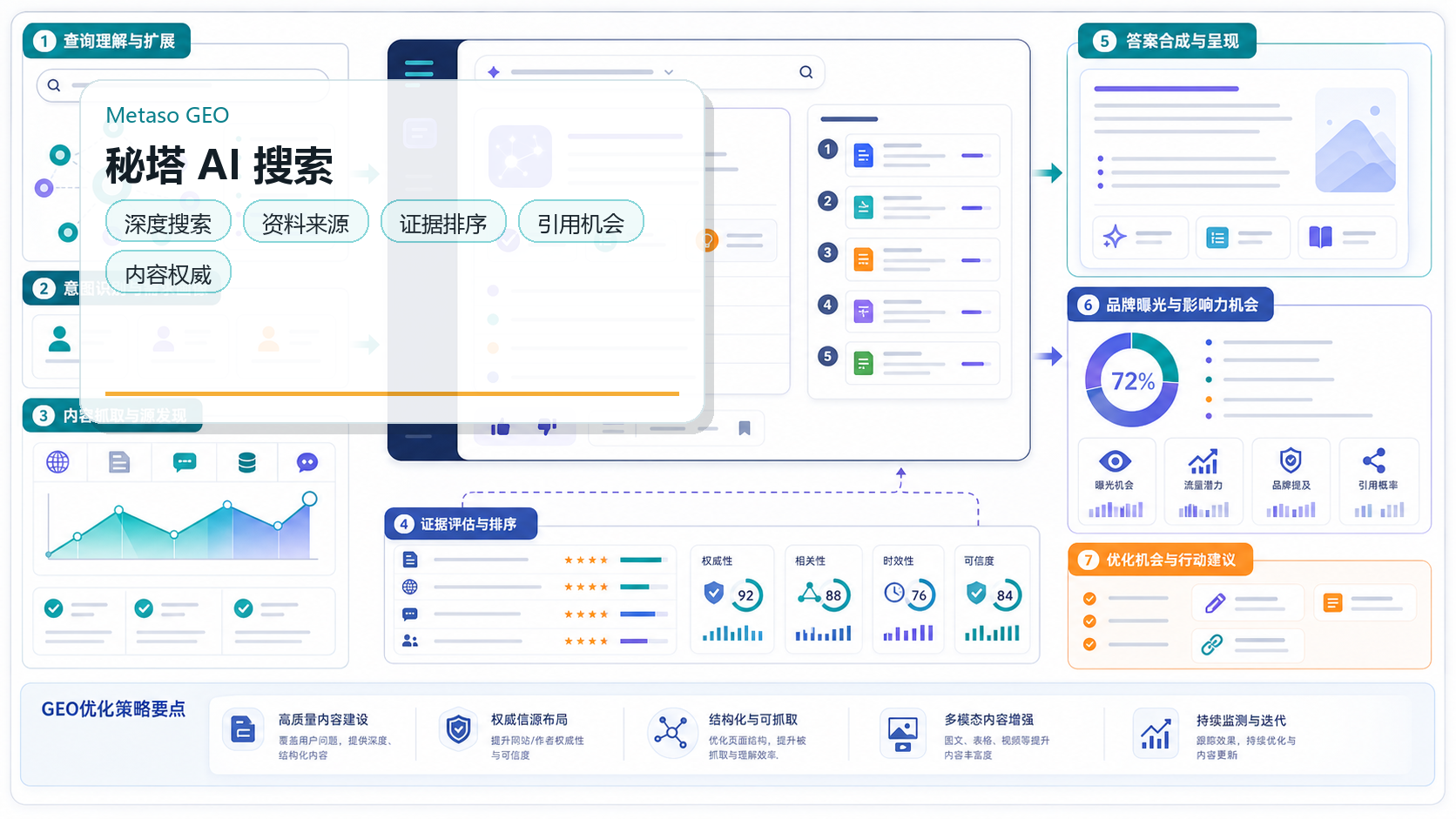Viewport: 1456px width, 819px height.
Task: Click the highlighted peak point on the area chart
Action: pyautogui.click(x=309, y=499)
